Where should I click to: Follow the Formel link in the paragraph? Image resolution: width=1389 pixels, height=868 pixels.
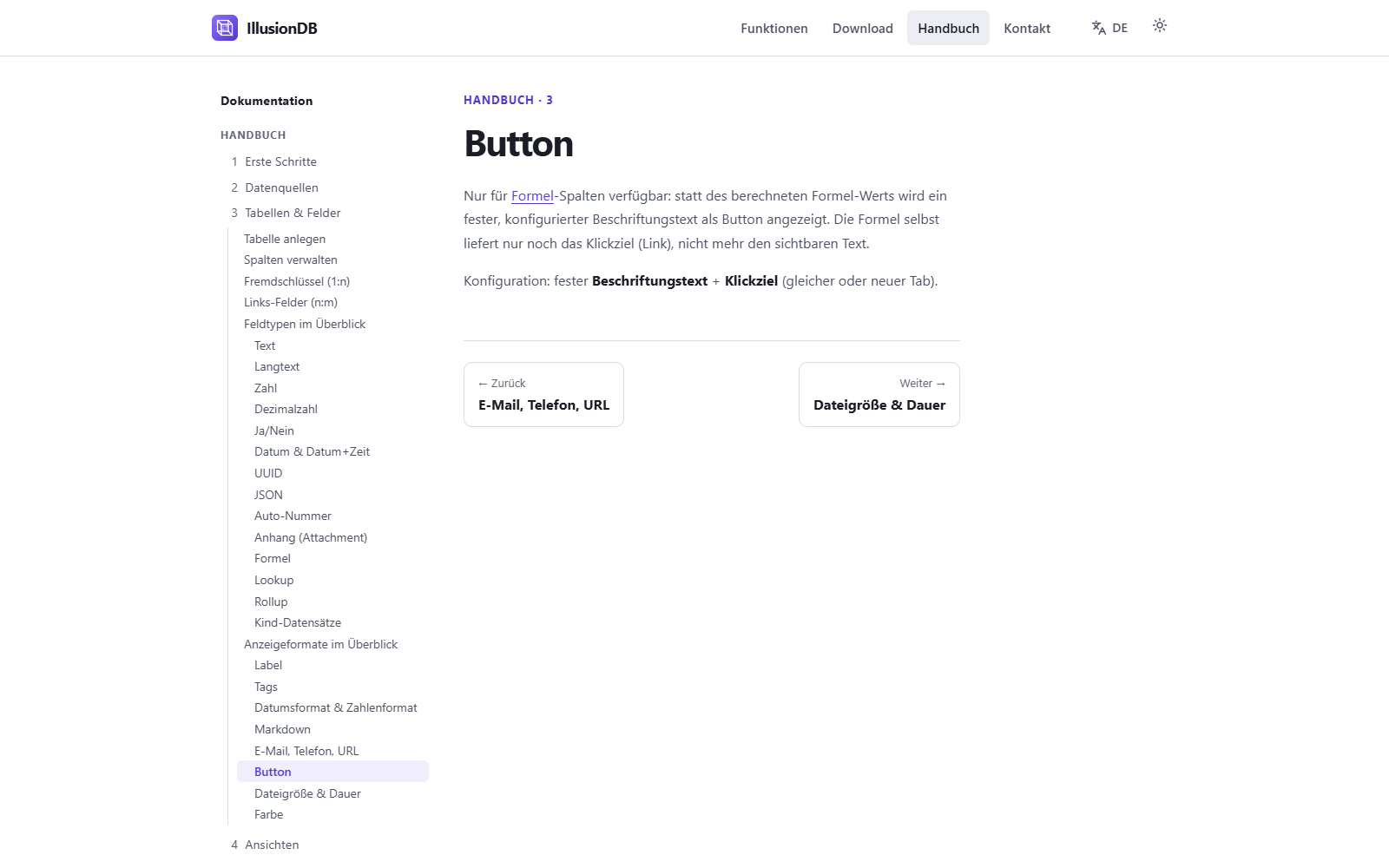532,196
